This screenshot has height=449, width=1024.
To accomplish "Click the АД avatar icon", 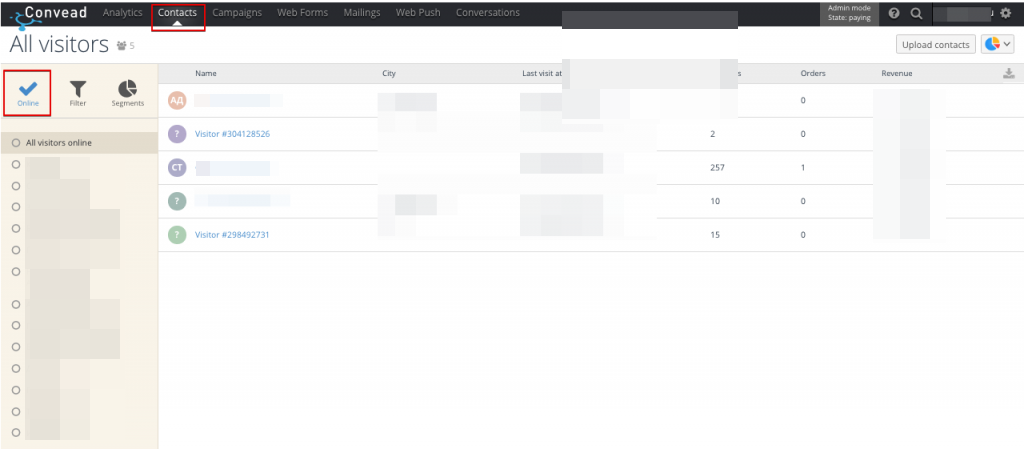I will 177,101.
